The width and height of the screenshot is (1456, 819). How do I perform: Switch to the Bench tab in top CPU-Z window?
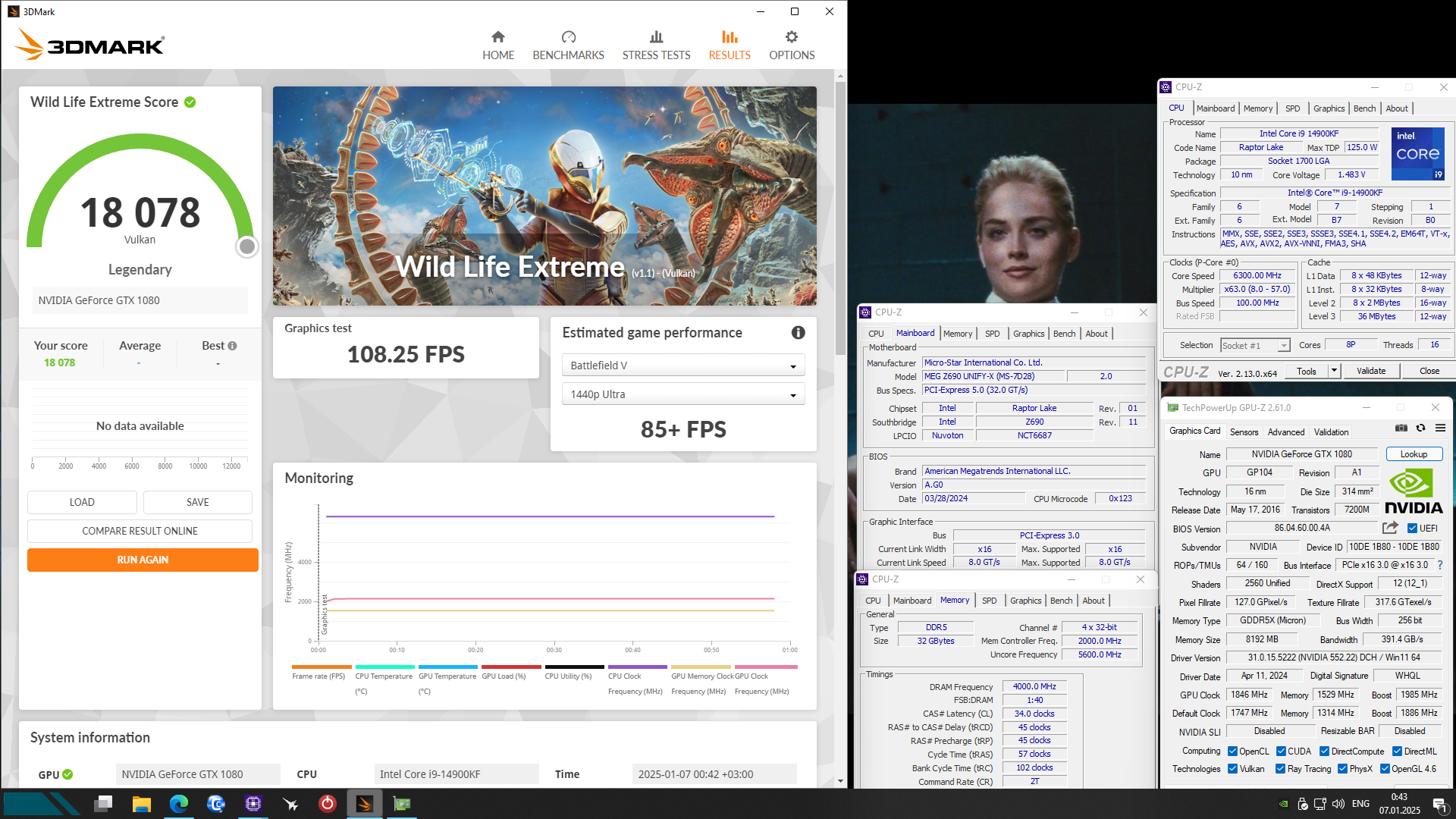coord(1364,108)
